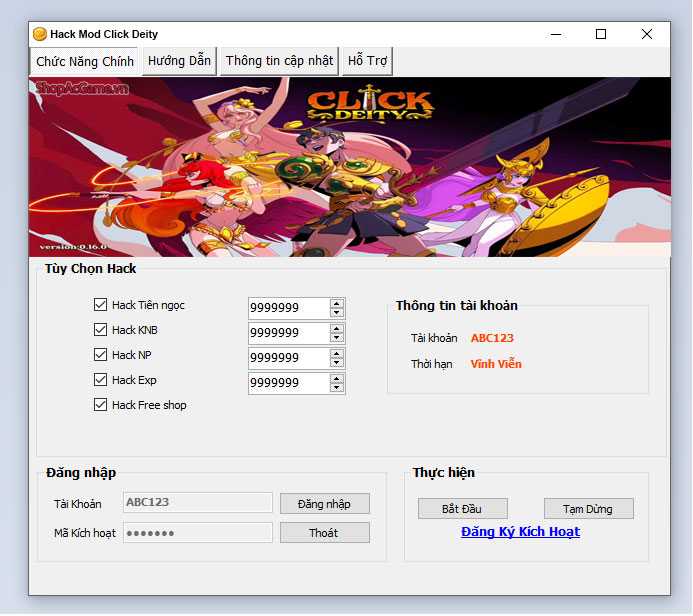This screenshot has width=693, height=616.
Task: Toggle the Hack KNB checkbox
Action: pyautogui.click(x=100, y=330)
